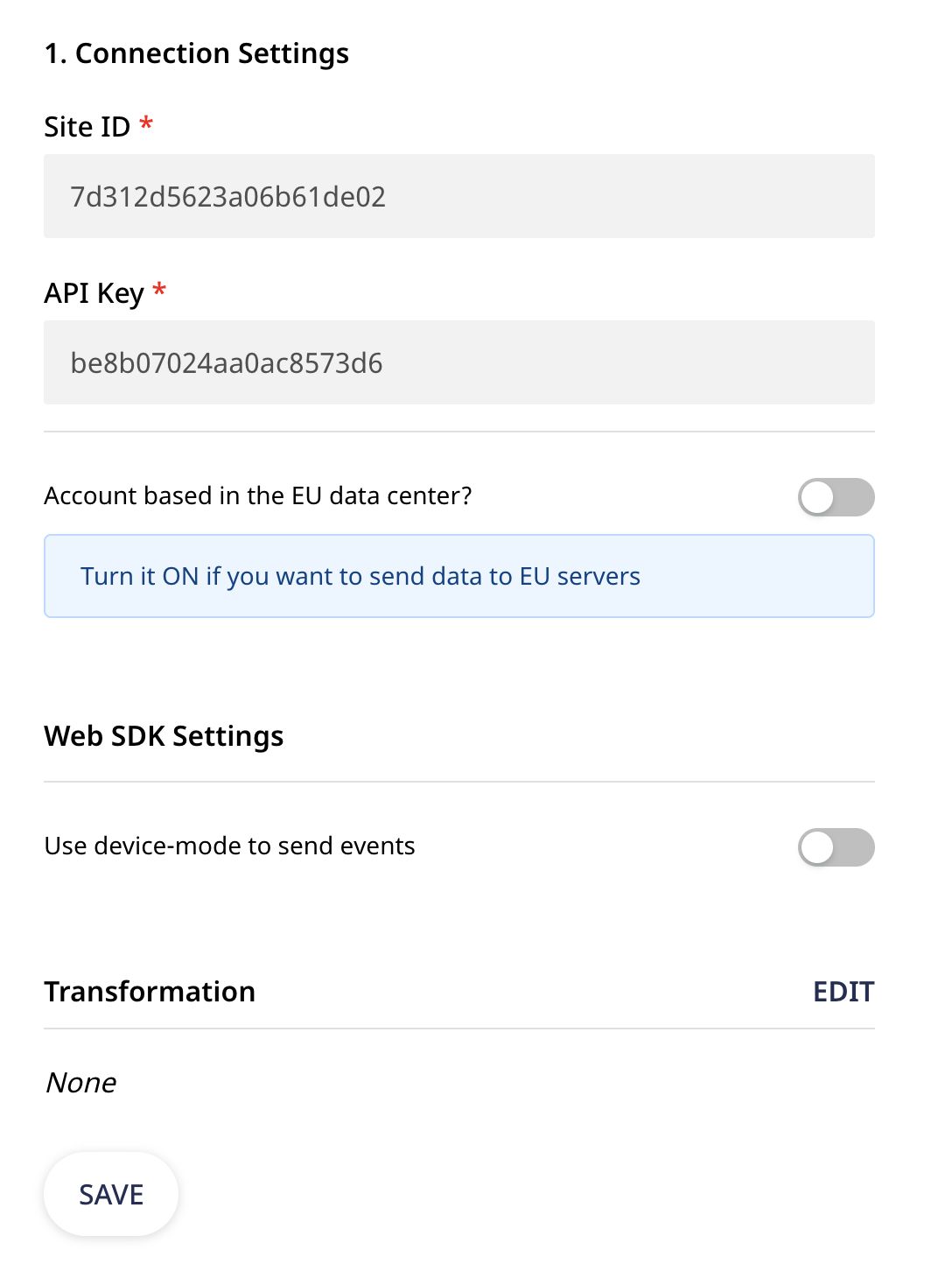Click the API Key input field
This screenshot has height=1271, width=952.
(458, 362)
